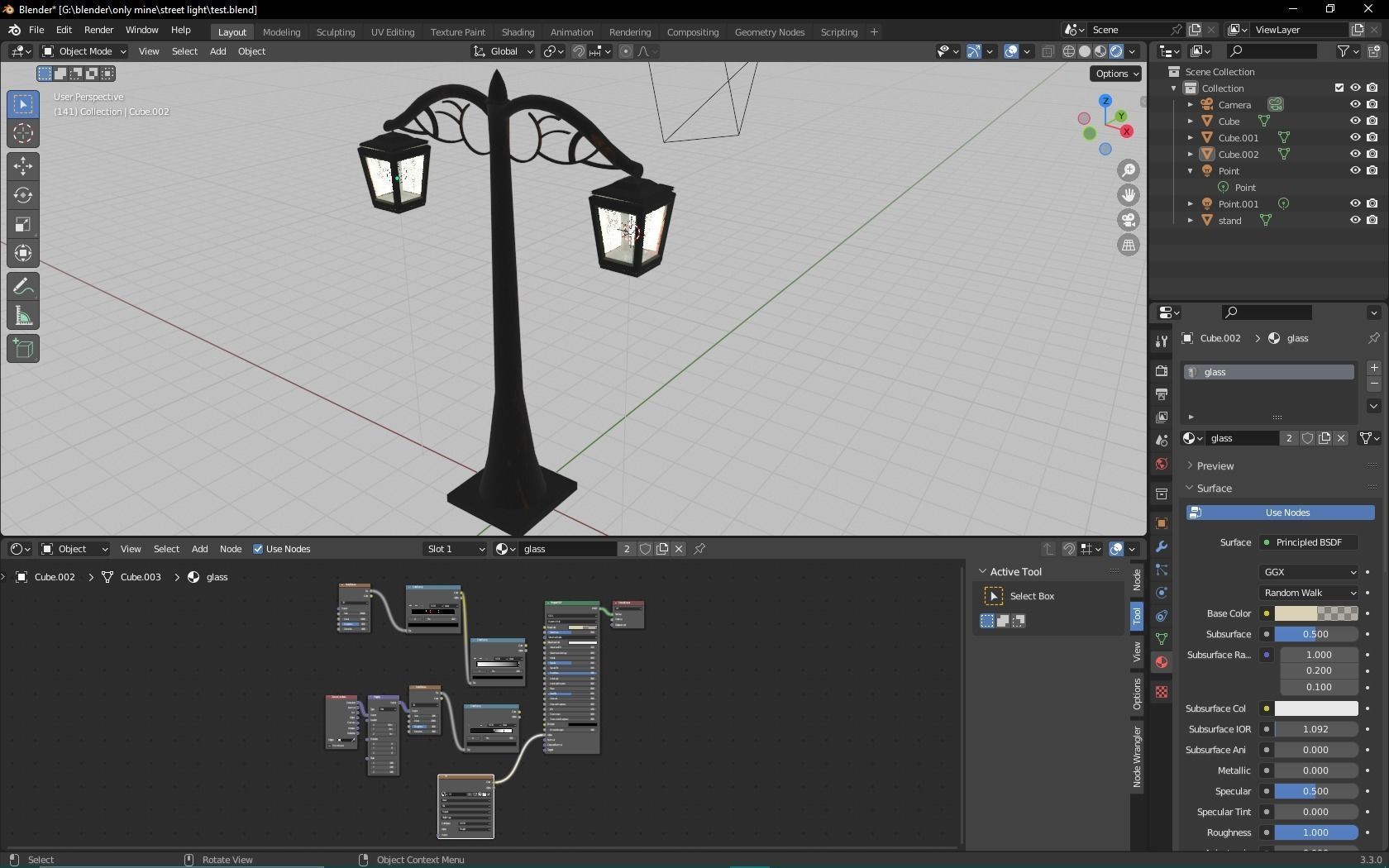Click the Base Color swatch
The width and height of the screenshot is (1389, 868).
tap(1316, 613)
